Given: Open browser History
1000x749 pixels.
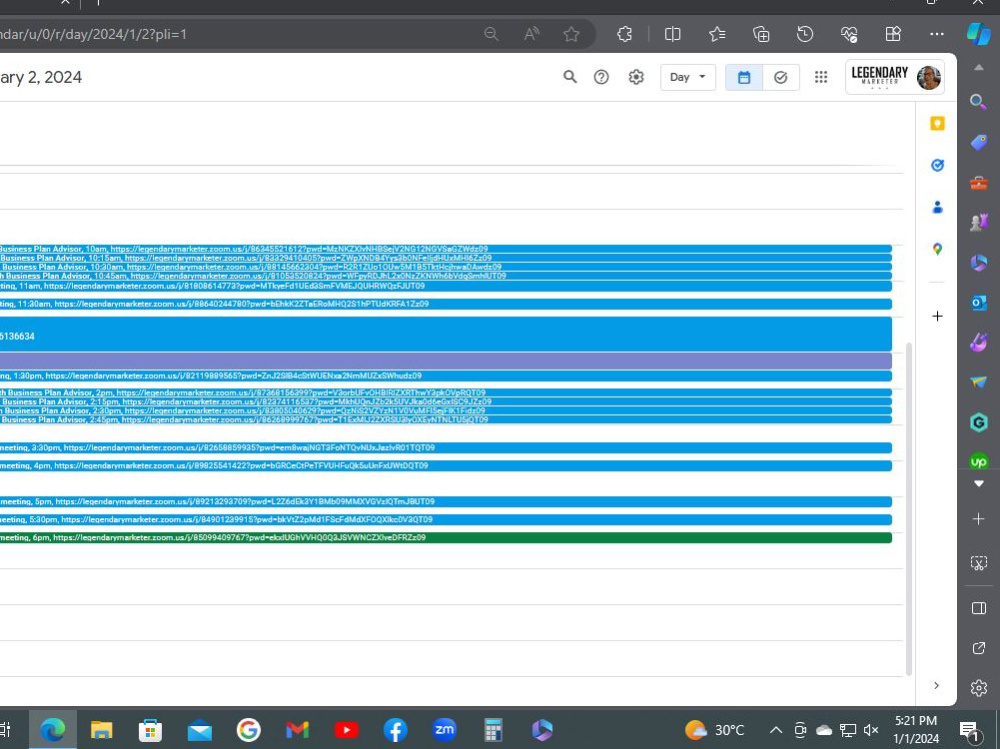Looking at the screenshot, I should 805,34.
